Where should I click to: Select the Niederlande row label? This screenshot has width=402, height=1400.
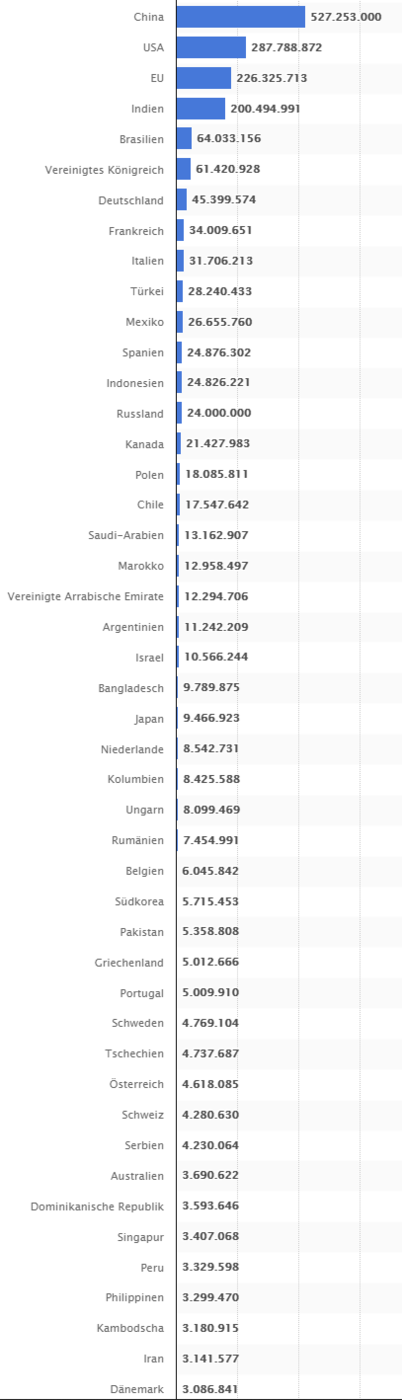(x=132, y=749)
